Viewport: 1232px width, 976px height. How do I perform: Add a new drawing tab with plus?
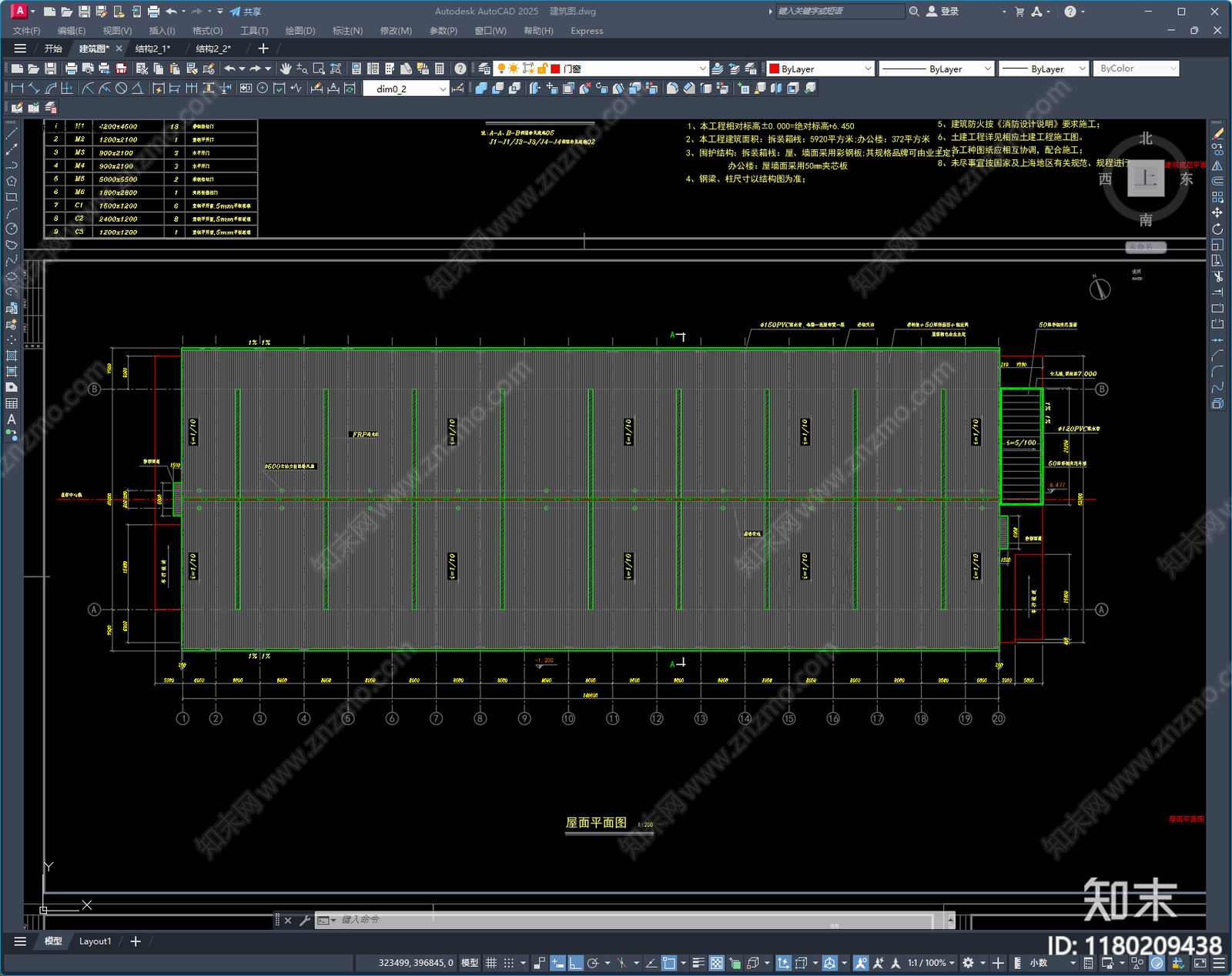point(263,48)
